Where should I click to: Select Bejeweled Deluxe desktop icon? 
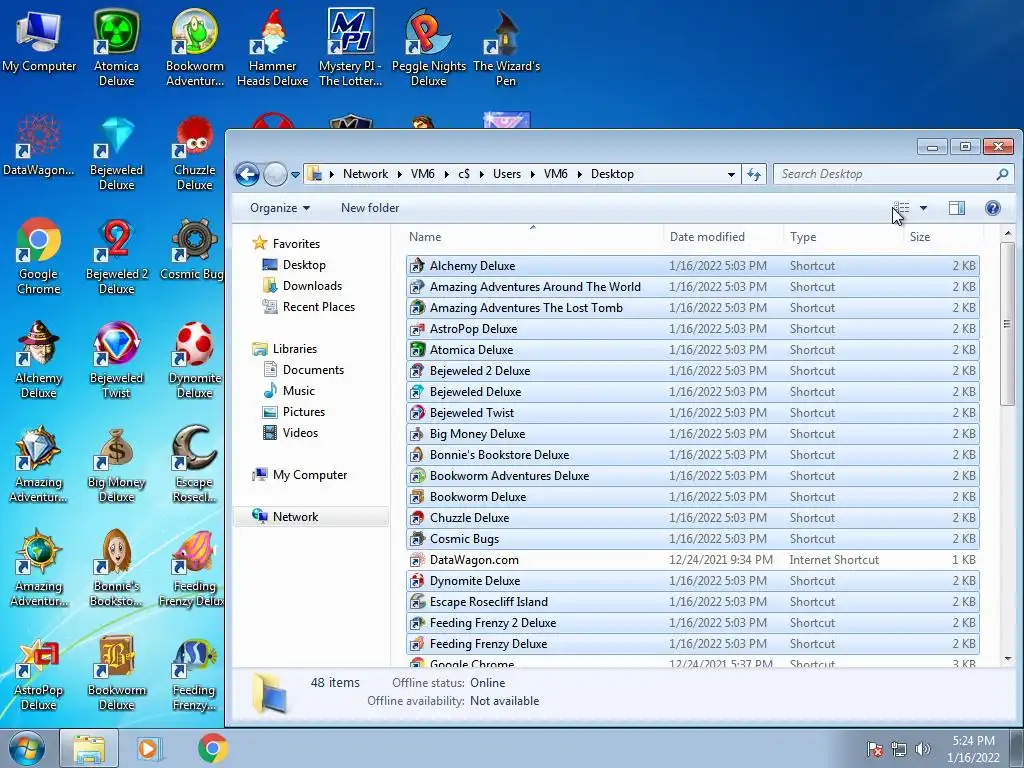click(116, 153)
